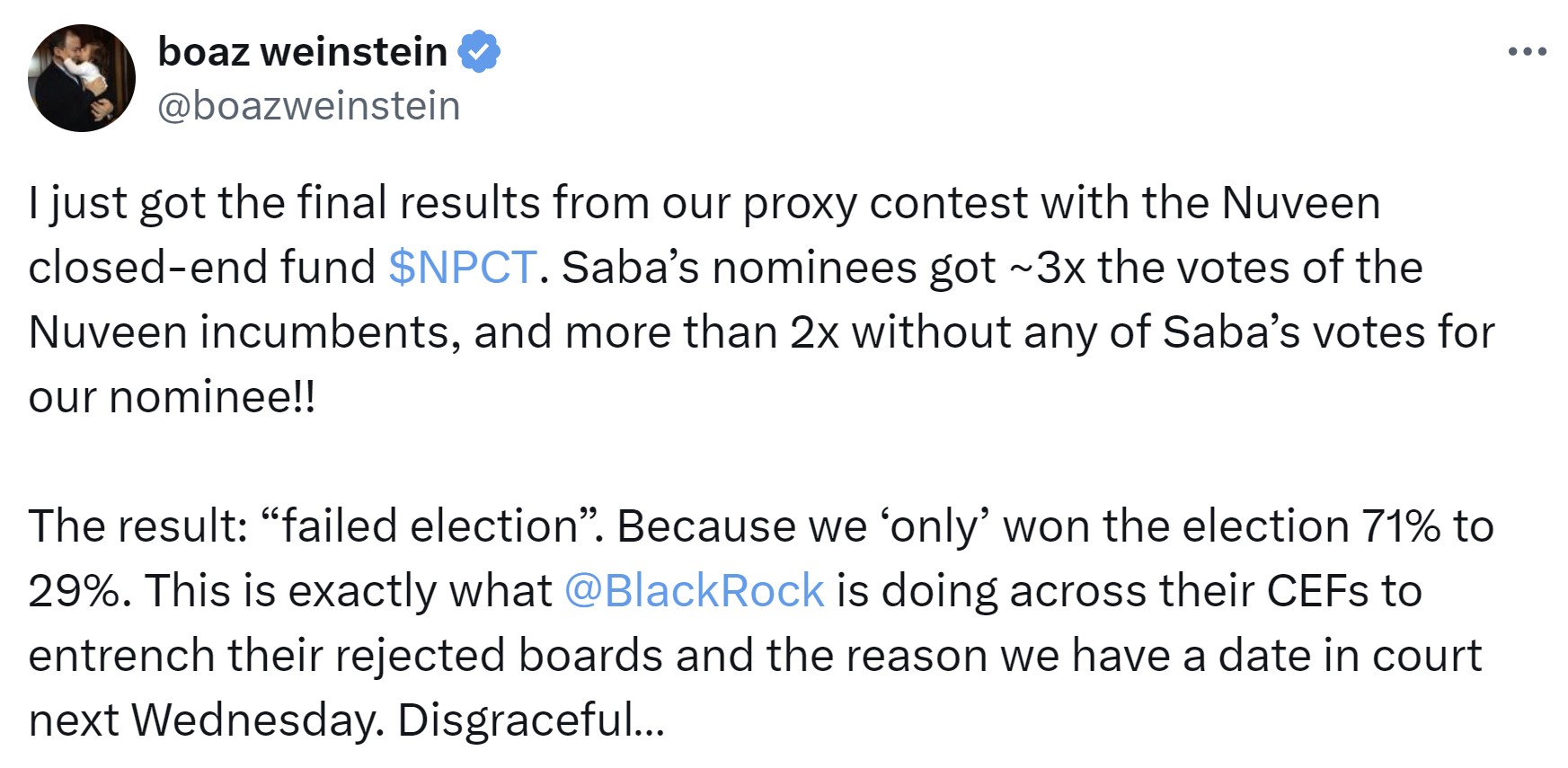Screen dimensions: 1568x768
Task: Open the $NPCT cashtag link
Action: (463, 268)
